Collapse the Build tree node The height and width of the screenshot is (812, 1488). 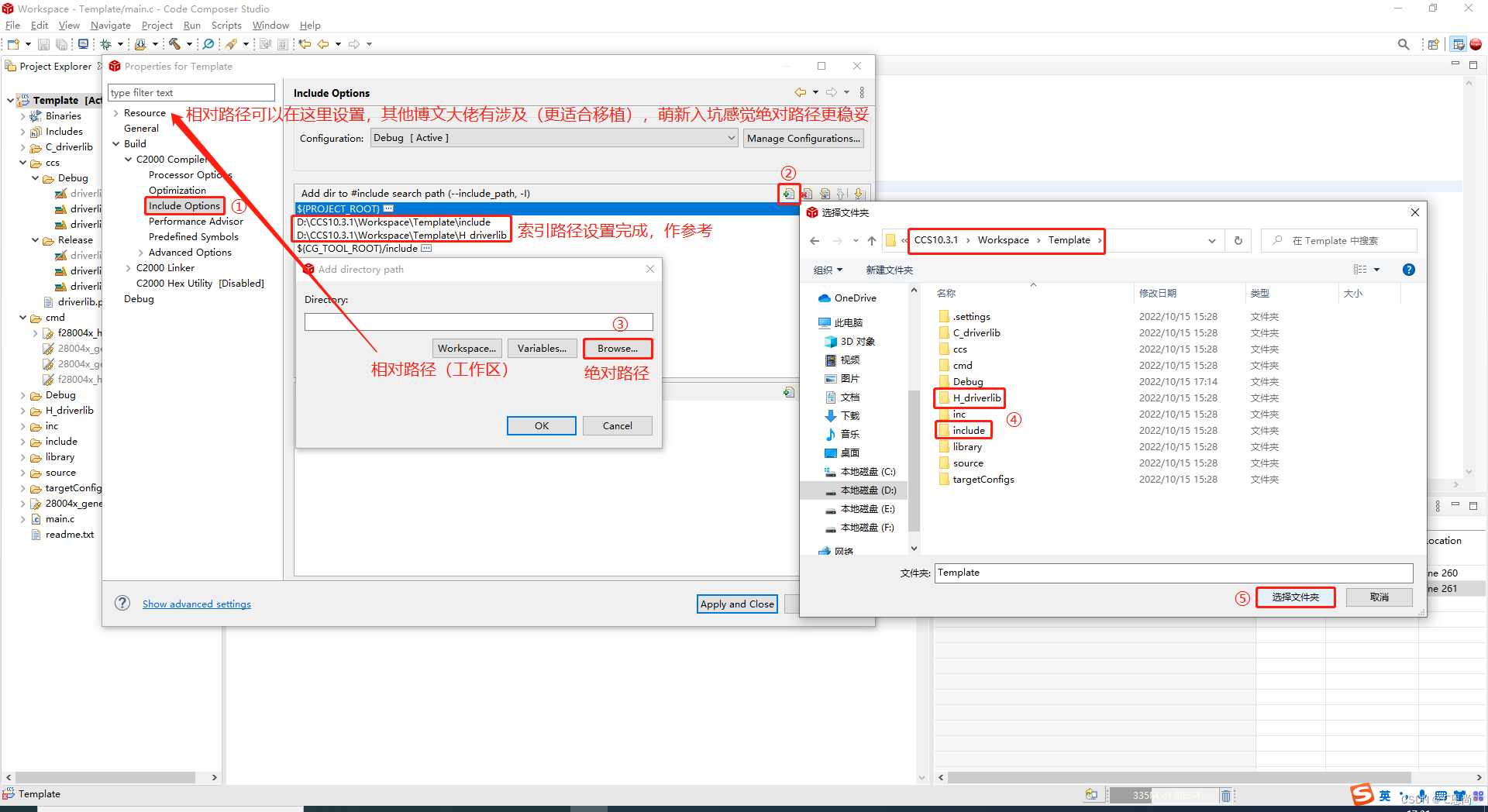pos(115,144)
